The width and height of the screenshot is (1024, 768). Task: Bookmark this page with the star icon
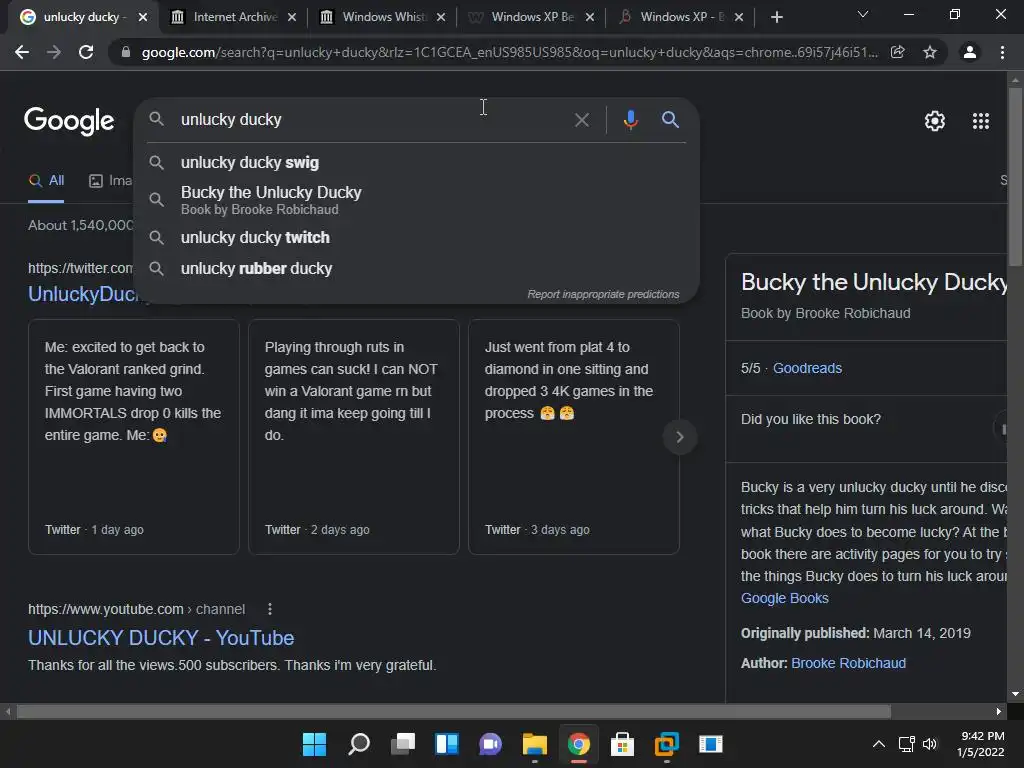tap(930, 52)
